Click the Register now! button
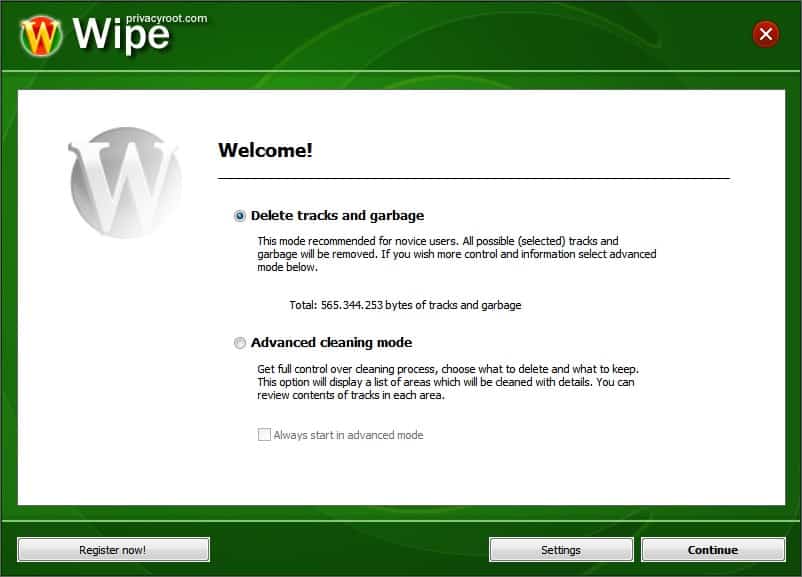Viewport: 802px width, 577px height. pyautogui.click(x=113, y=550)
